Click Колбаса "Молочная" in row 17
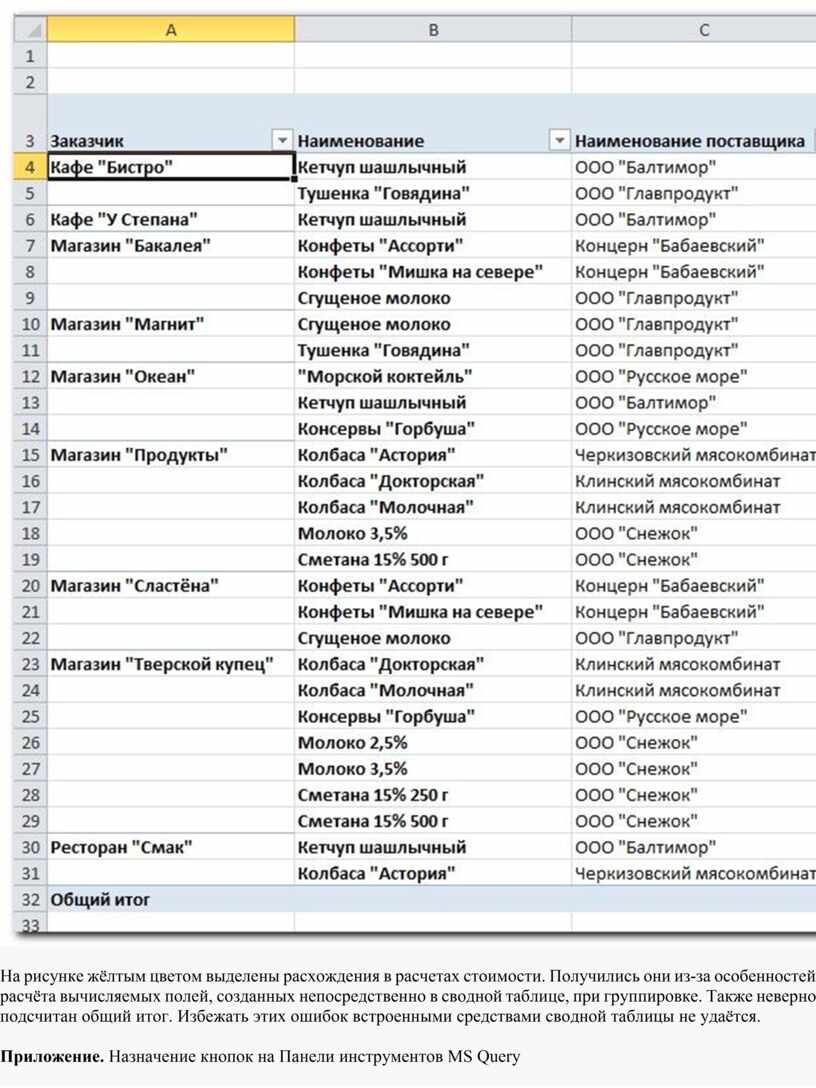Screen dimensions: 816x1088 click(433, 507)
